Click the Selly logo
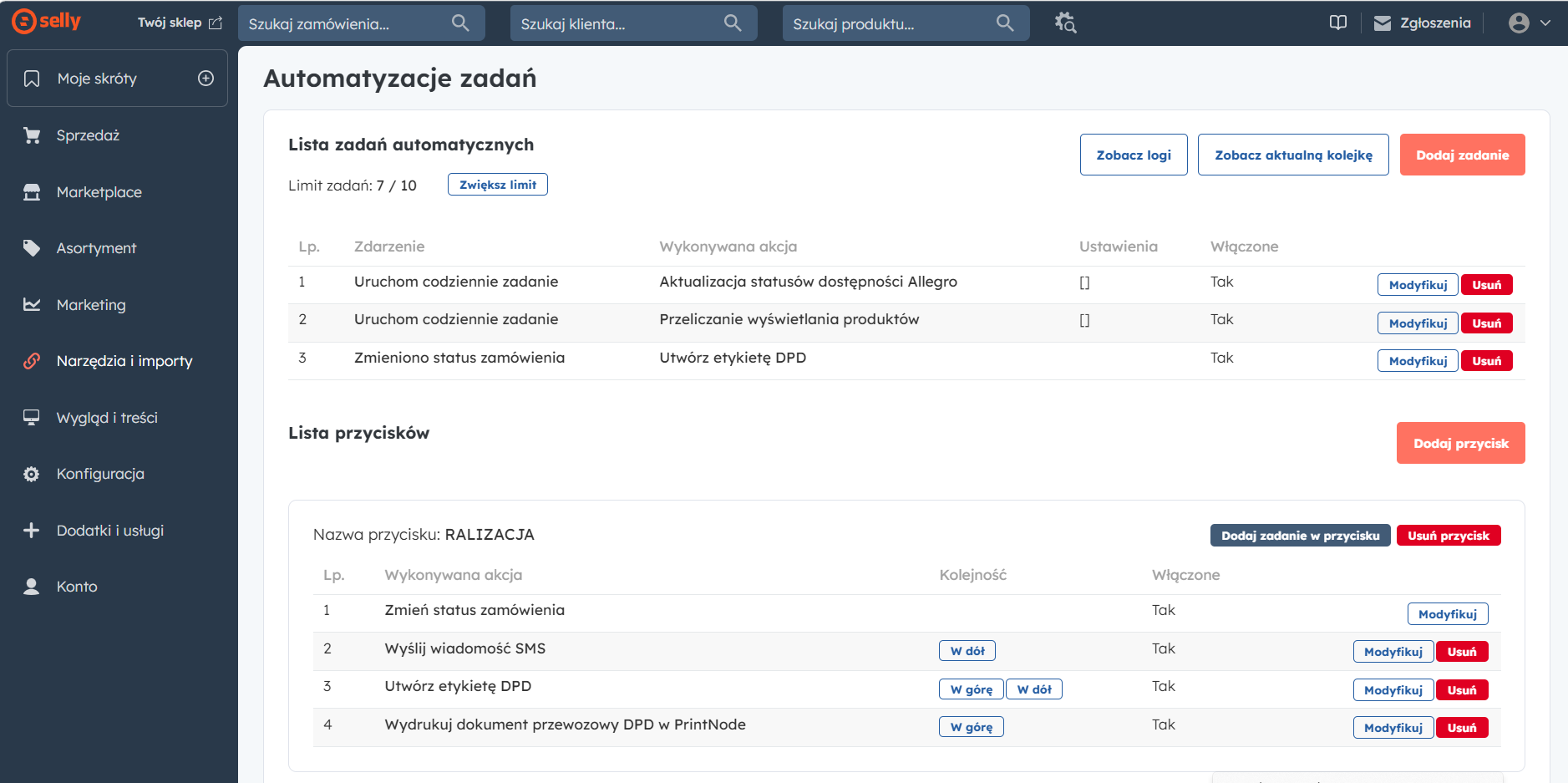This screenshot has width=1568, height=783. [x=47, y=21]
